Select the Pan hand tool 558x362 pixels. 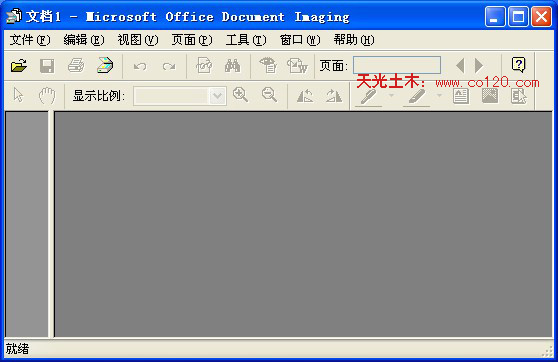click(47, 96)
